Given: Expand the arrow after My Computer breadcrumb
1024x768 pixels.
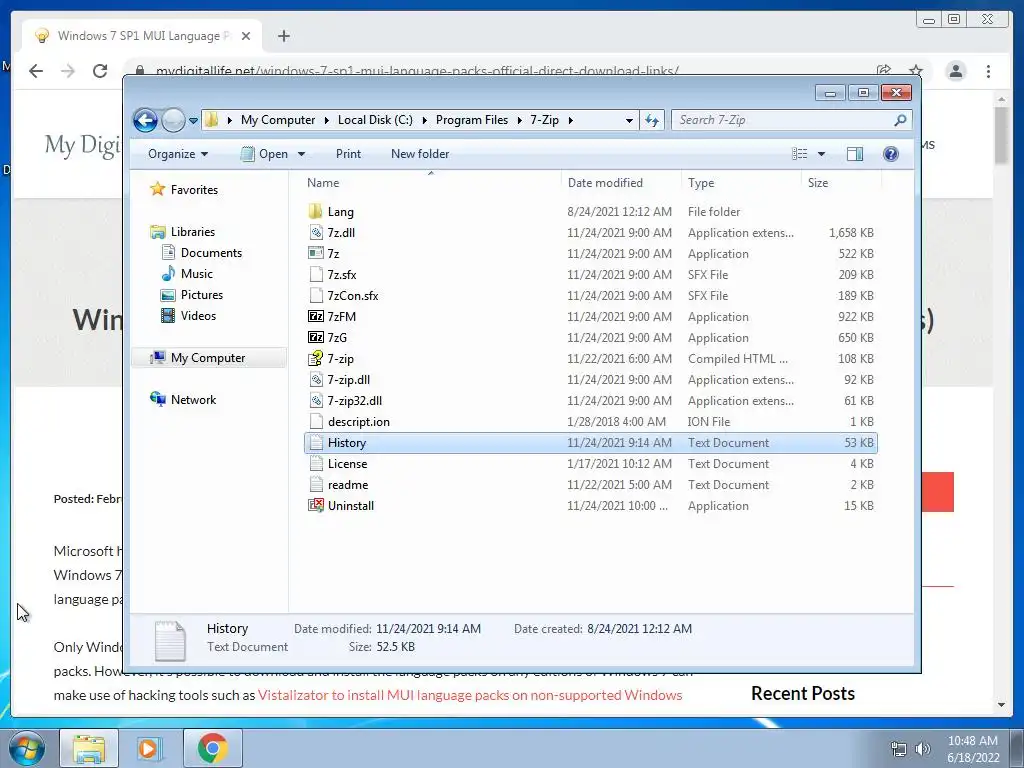Looking at the screenshot, I should [327, 120].
